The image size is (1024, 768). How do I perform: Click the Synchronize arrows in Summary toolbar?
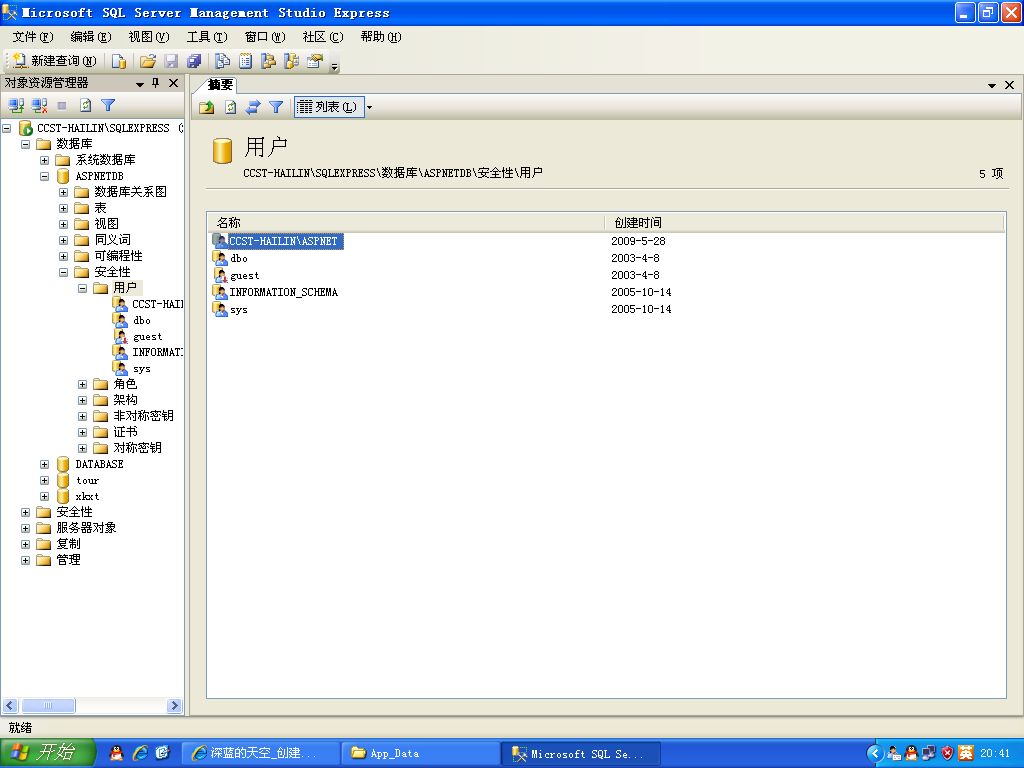[x=253, y=107]
